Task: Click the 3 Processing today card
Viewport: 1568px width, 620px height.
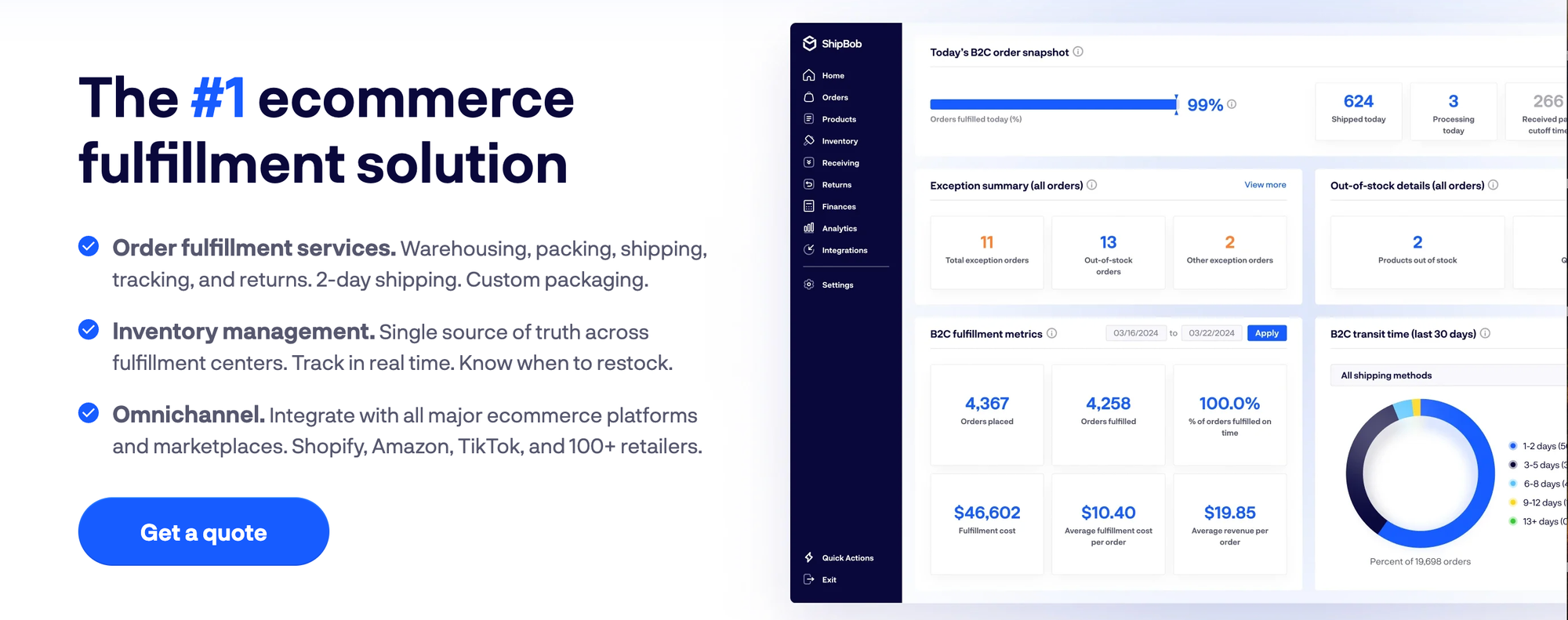Action: [1454, 111]
